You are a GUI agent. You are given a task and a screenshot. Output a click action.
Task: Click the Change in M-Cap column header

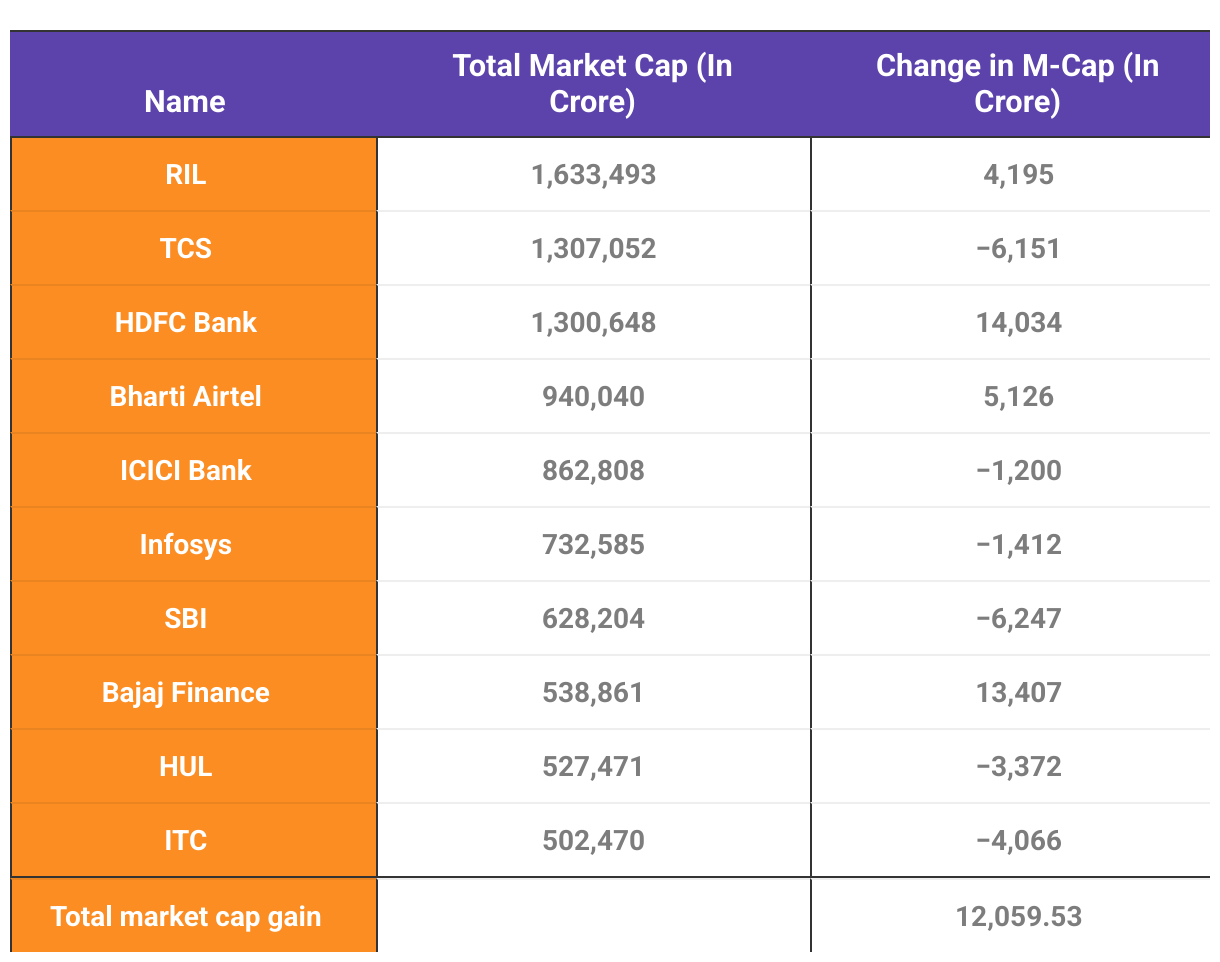pos(1017,84)
